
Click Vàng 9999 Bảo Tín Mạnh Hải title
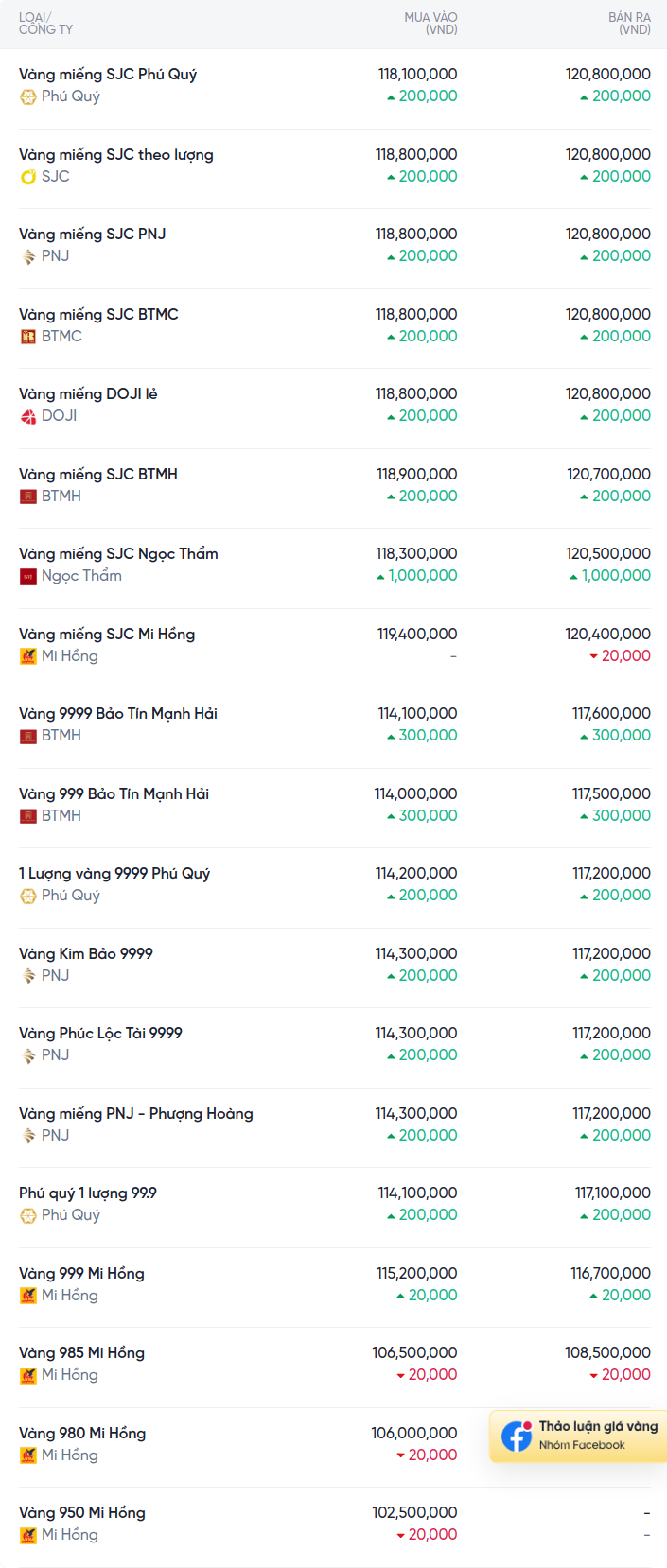pos(117,713)
